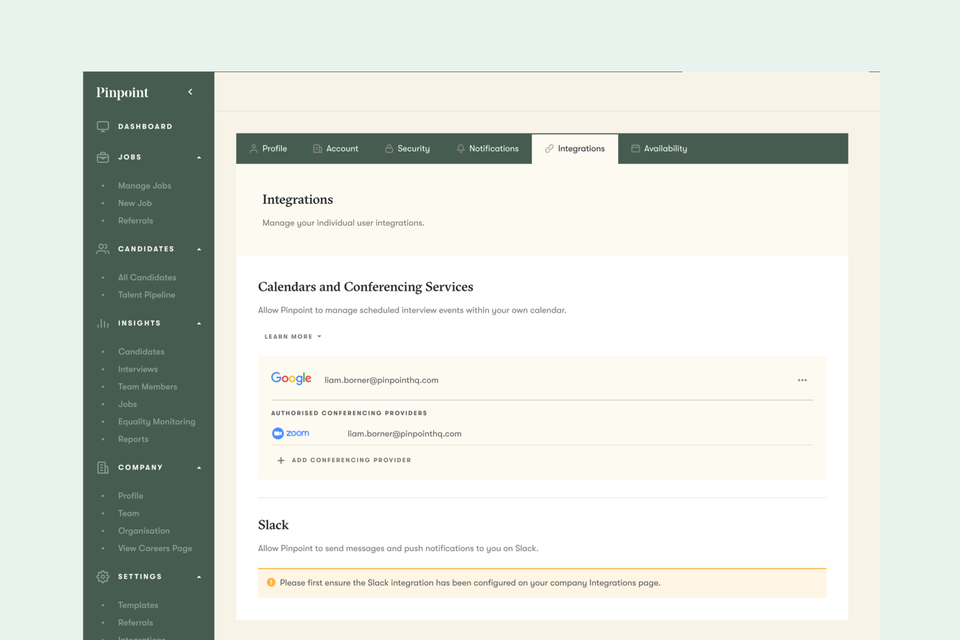Image resolution: width=960 pixels, height=640 pixels.
Task: Open All Candidates
Action: pos(147,277)
